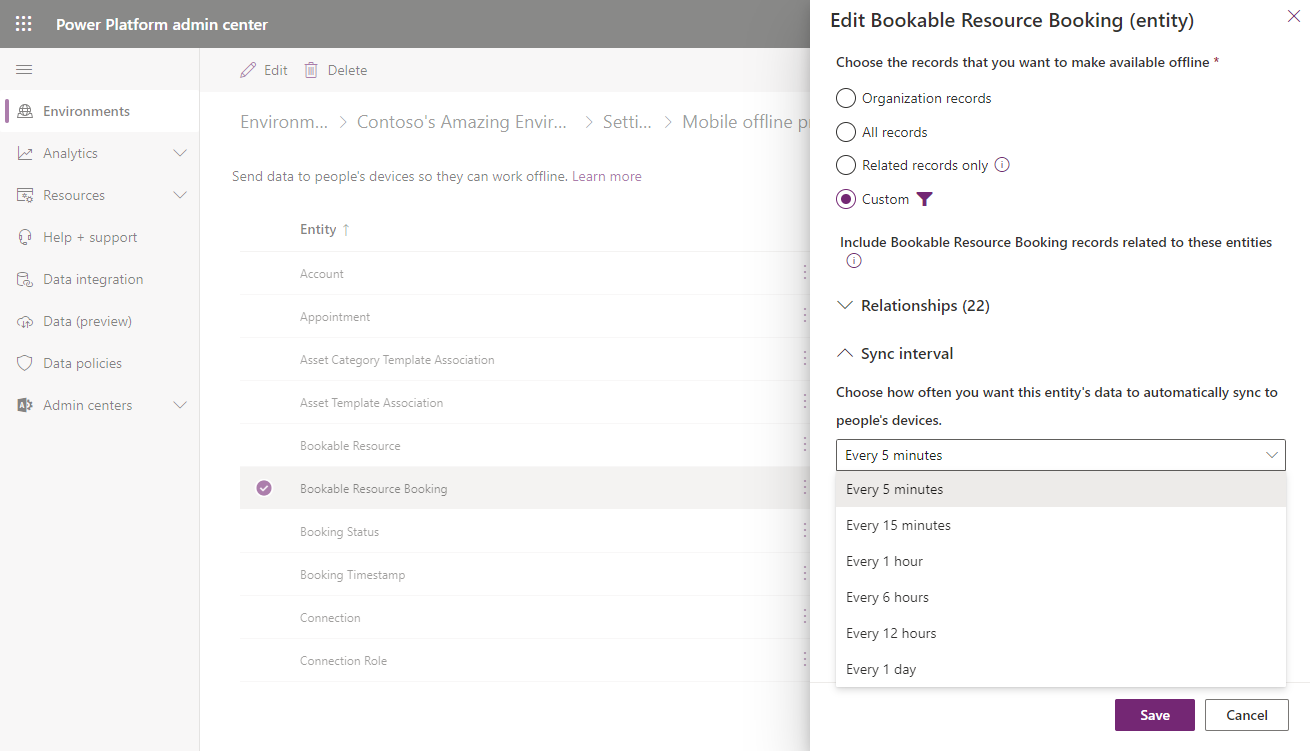This screenshot has width=1310, height=751.
Task: Click the Setti... breadcrumb link
Action: (627, 122)
